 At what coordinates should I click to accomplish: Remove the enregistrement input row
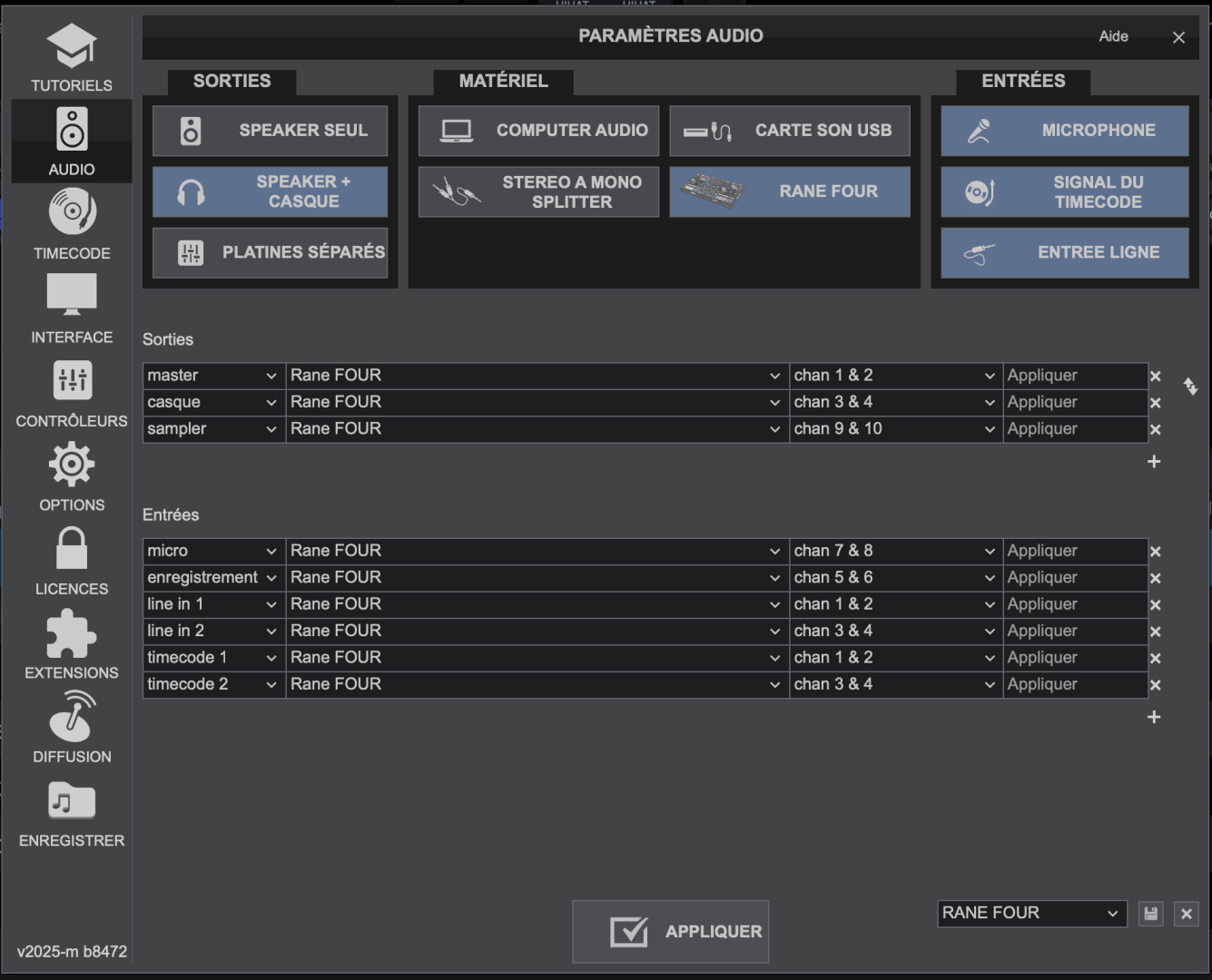point(1156,578)
